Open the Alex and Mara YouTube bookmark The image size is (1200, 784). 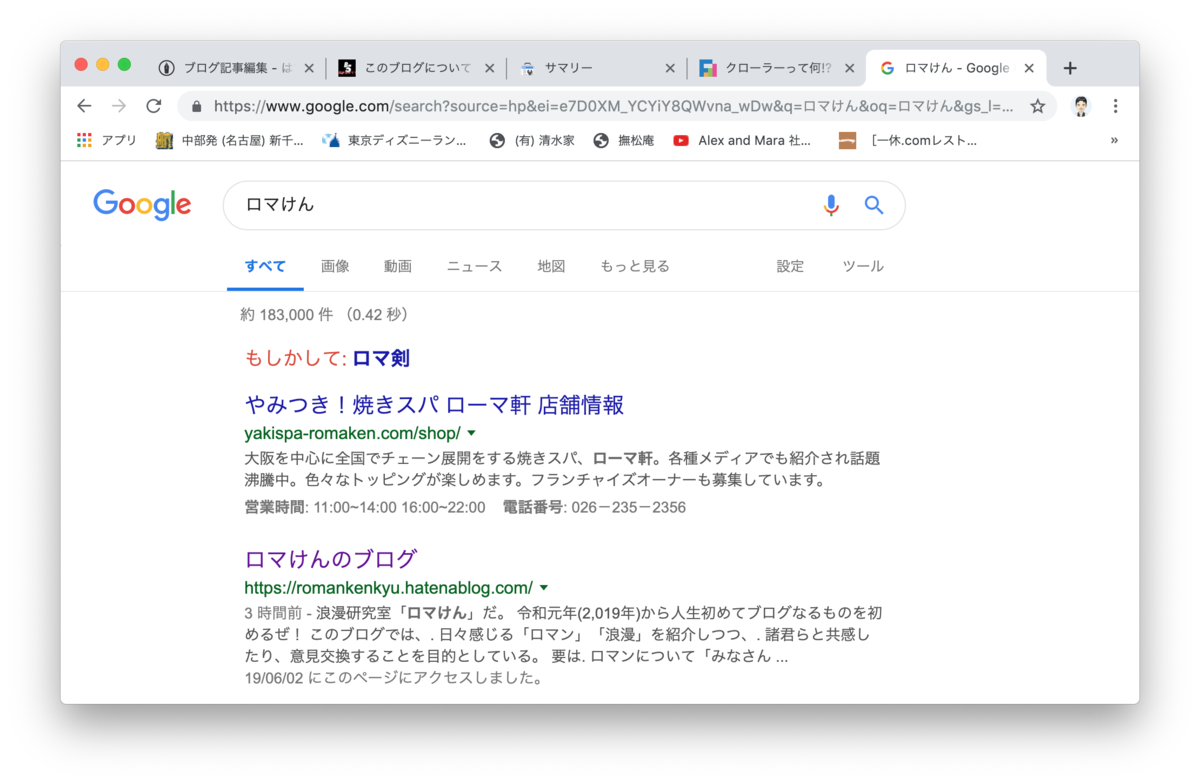(742, 140)
